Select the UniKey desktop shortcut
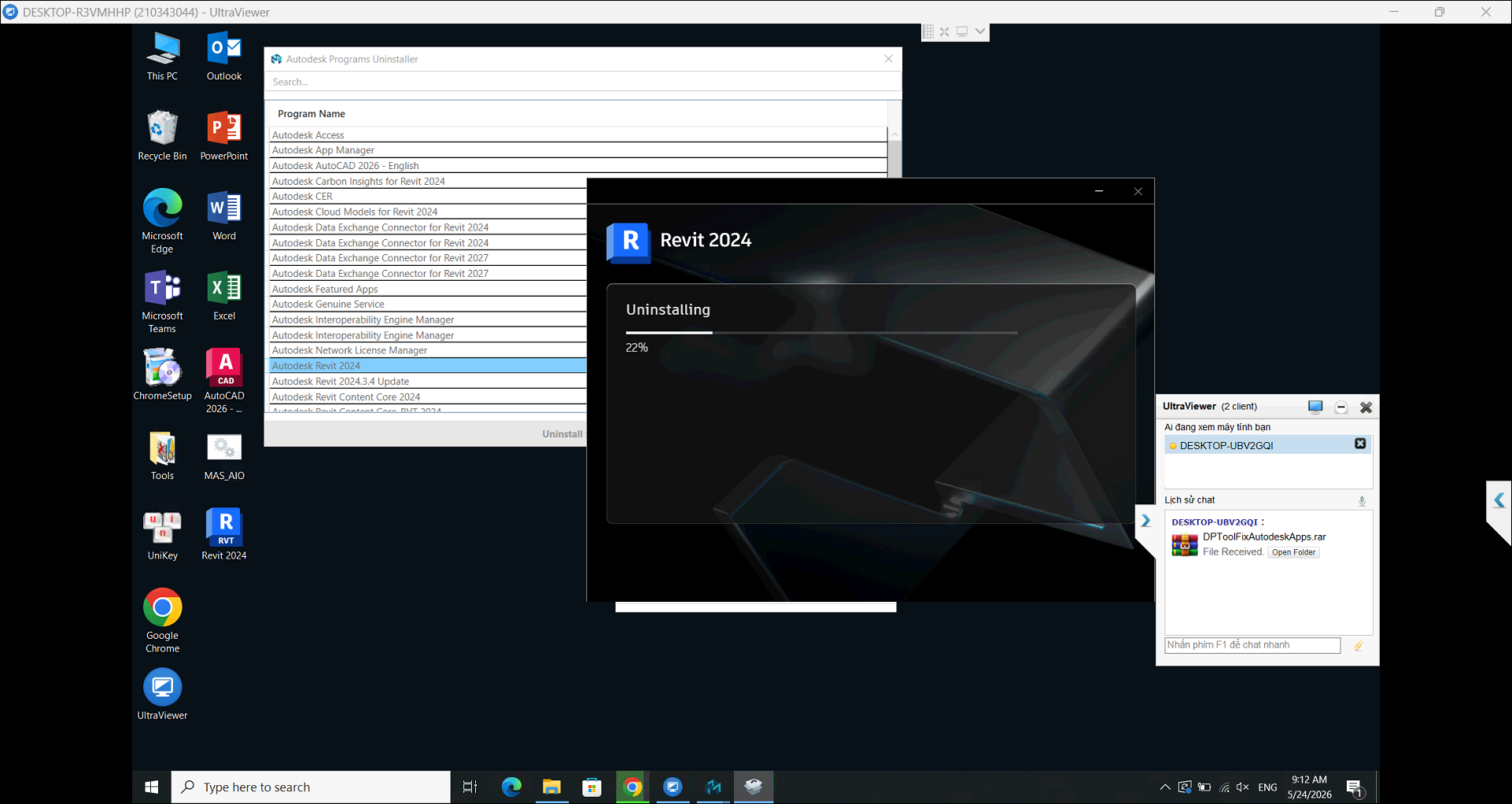 (162, 536)
